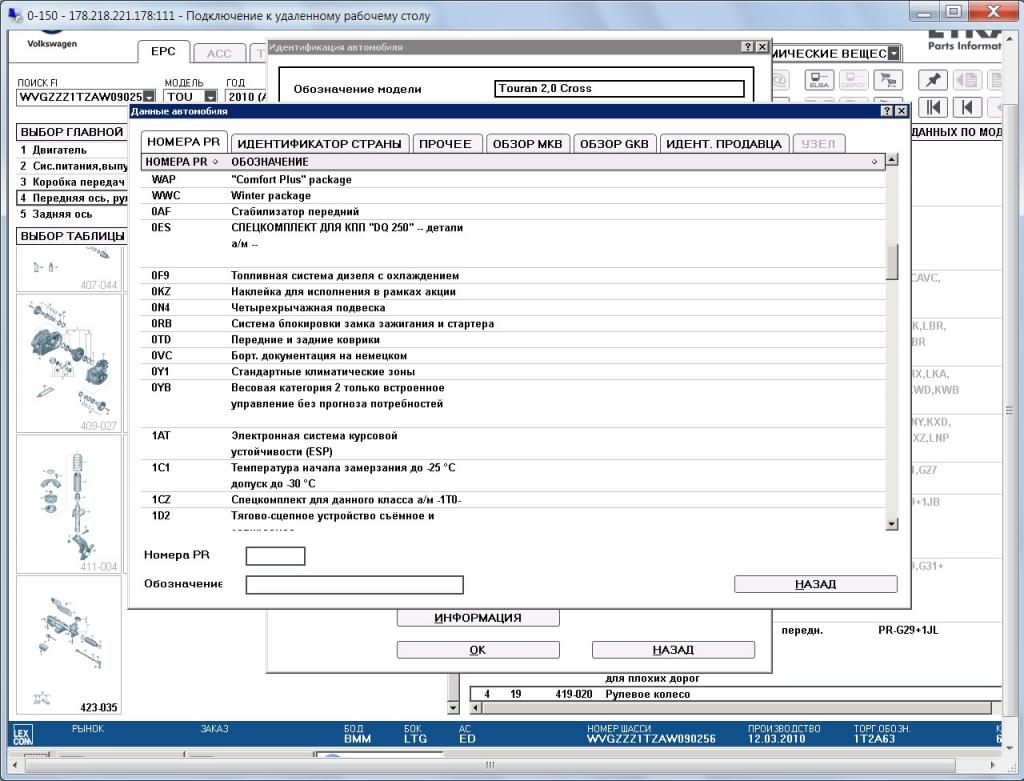The height and width of the screenshot is (781, 1024).
Task: Click the pushpin icon in toolbar
Action: pos(933,80)
